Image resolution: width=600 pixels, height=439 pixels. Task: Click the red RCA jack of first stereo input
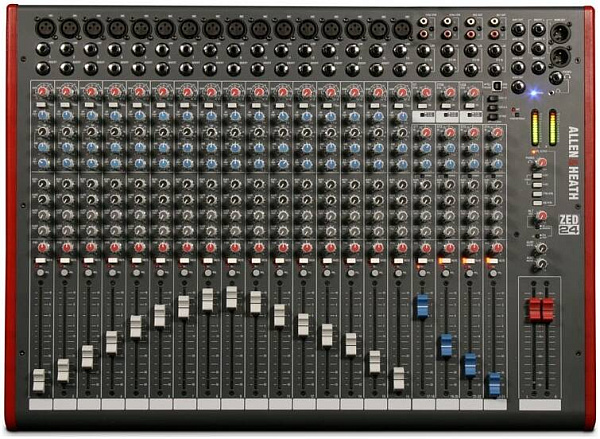coord(424,34)
